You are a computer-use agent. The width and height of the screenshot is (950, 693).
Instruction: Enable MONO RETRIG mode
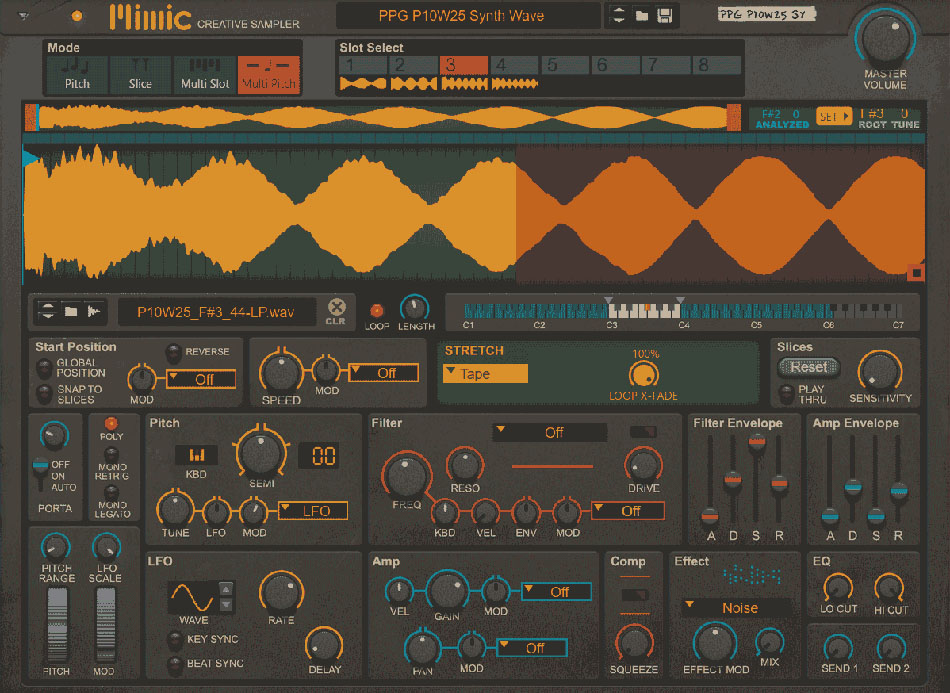(x=111, y=454)
